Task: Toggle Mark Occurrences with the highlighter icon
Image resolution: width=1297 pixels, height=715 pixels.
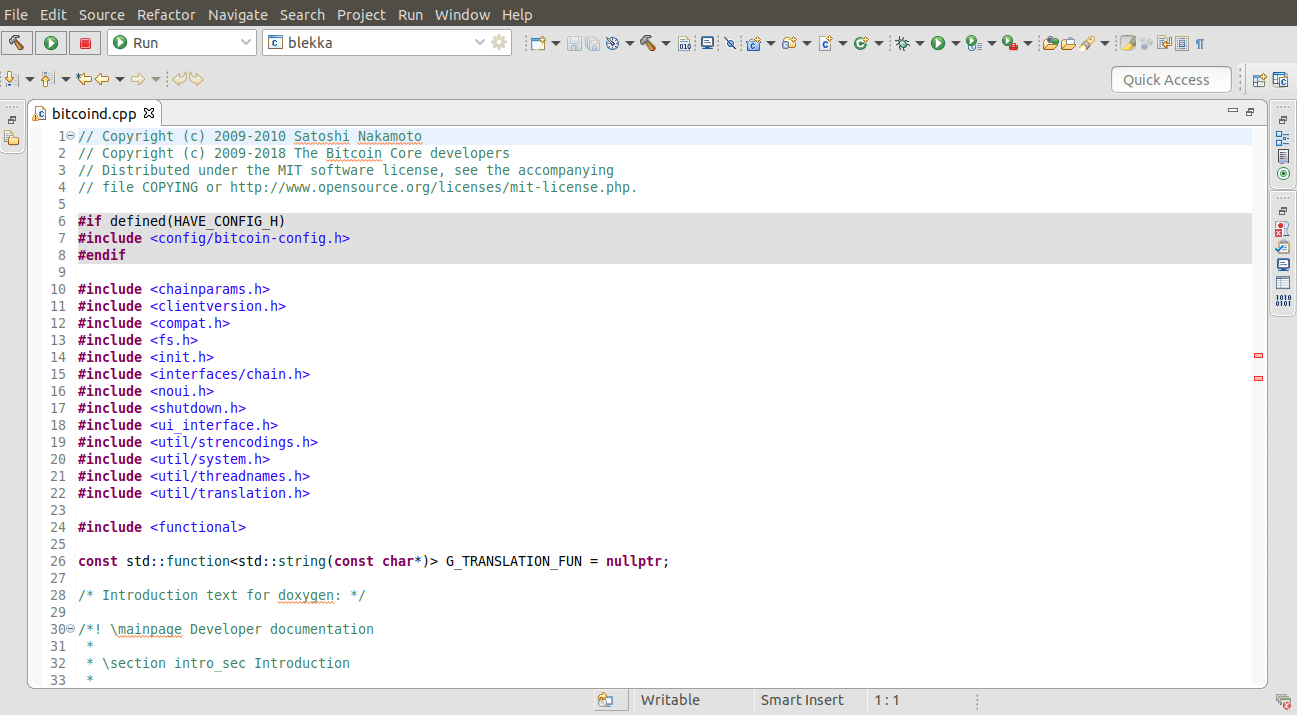Action: [1127, 43]
